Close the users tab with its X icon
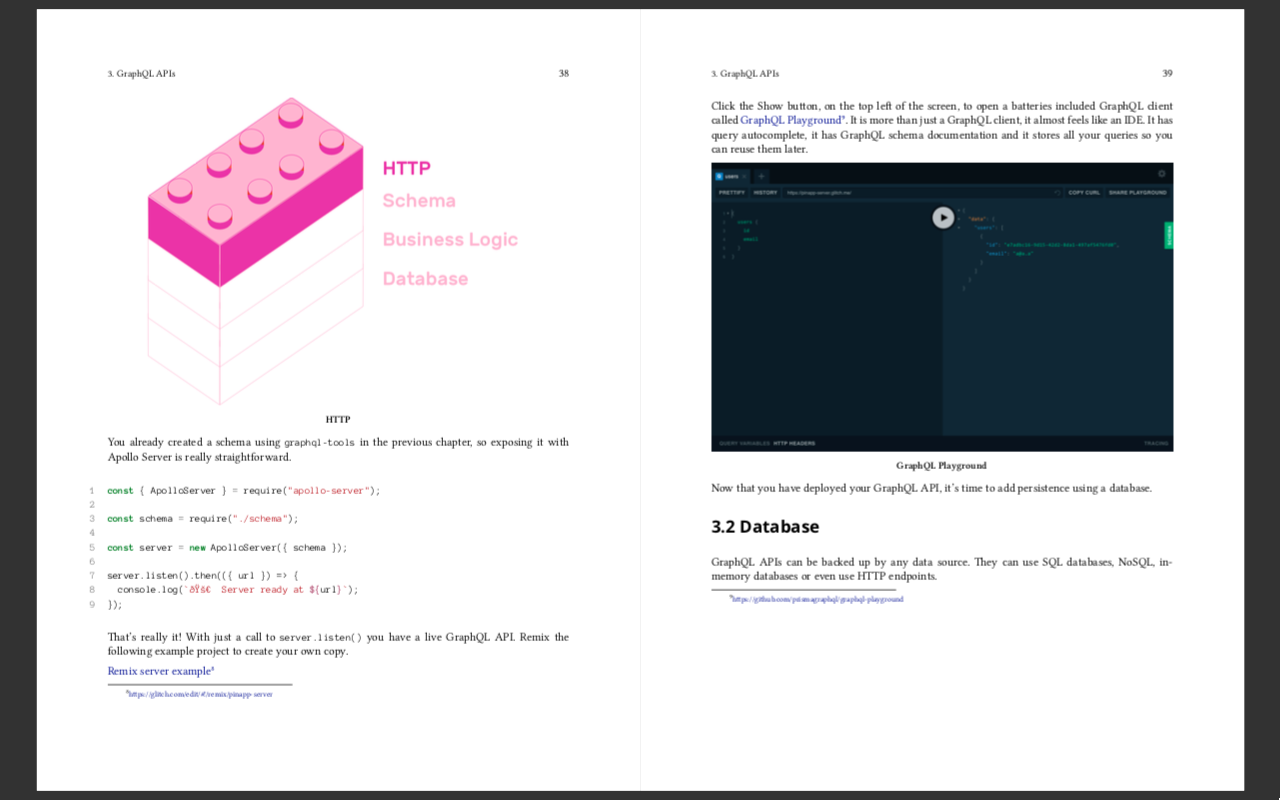The height and width of the screenshot is (800, 1280). tap(744, 176)
